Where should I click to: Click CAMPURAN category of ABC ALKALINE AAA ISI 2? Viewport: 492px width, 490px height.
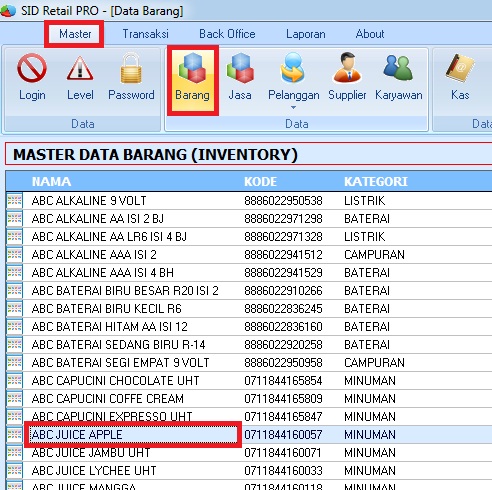point(374,255)
